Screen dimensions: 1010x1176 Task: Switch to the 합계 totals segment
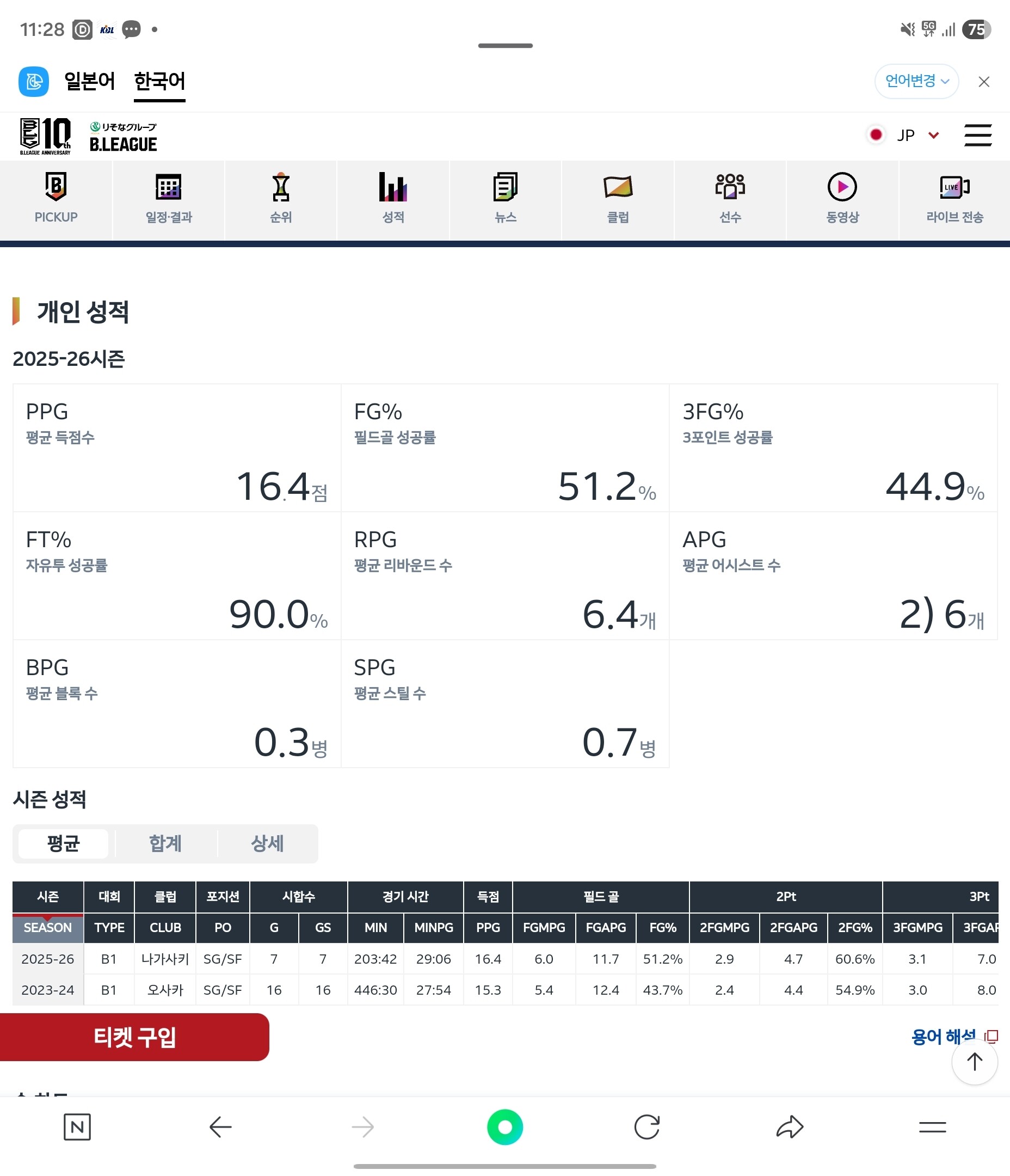pos(165,843)
